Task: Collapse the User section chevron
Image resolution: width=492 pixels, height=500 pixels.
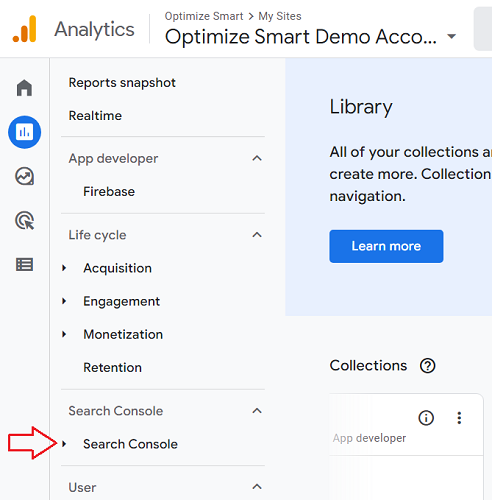Action: (x=257, y=487)
